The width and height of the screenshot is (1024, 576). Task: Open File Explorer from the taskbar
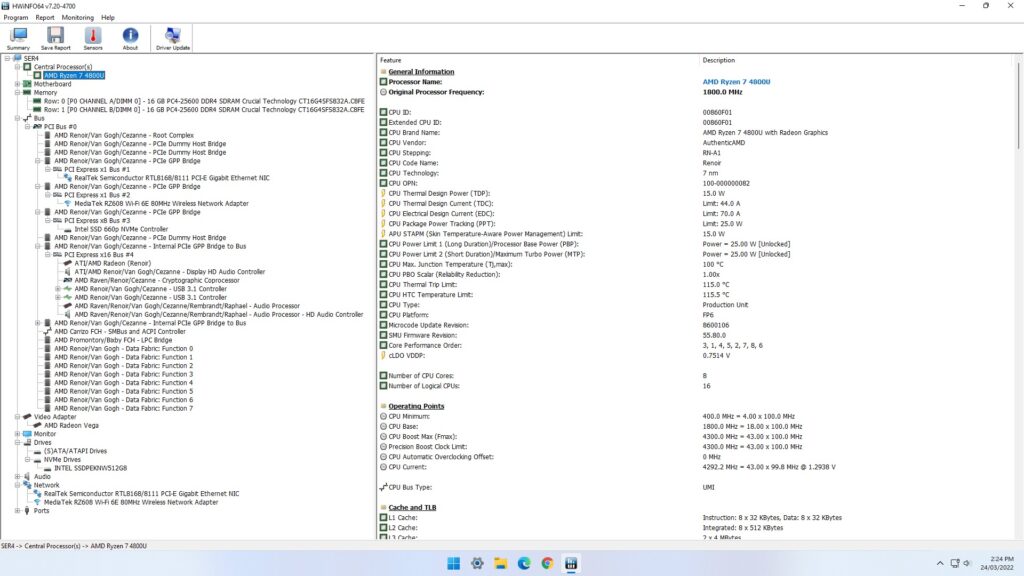point(500,563)
